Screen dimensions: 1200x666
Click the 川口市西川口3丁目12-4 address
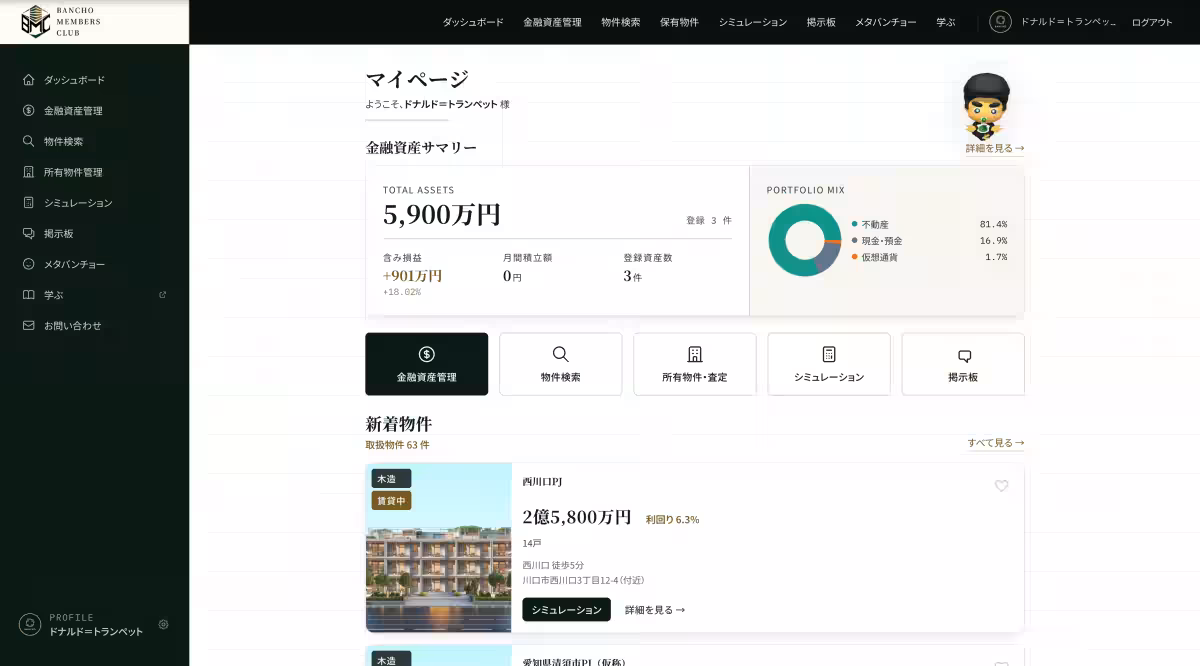coord(583,580)
